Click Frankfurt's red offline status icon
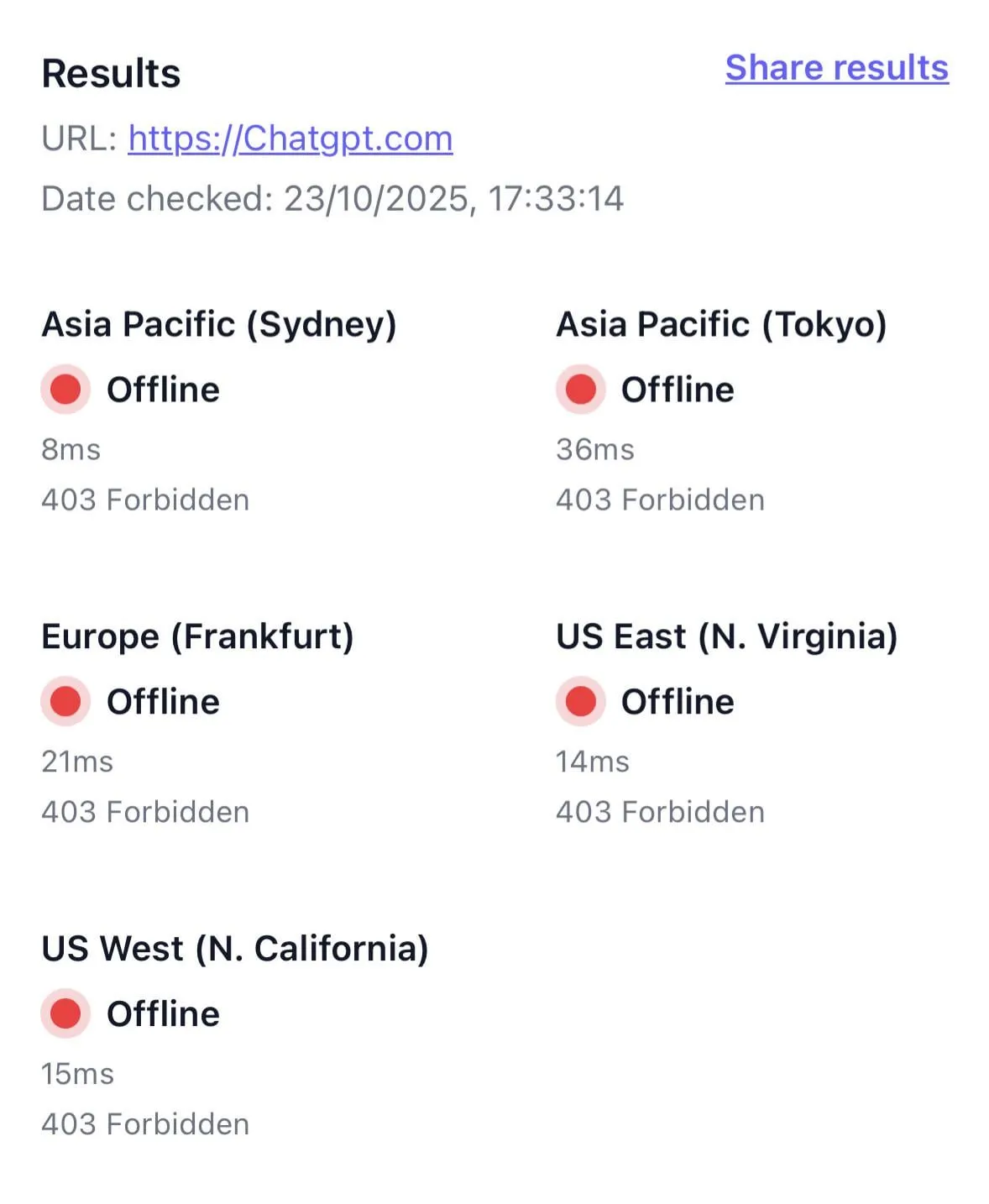 click(x=65, y=701)
